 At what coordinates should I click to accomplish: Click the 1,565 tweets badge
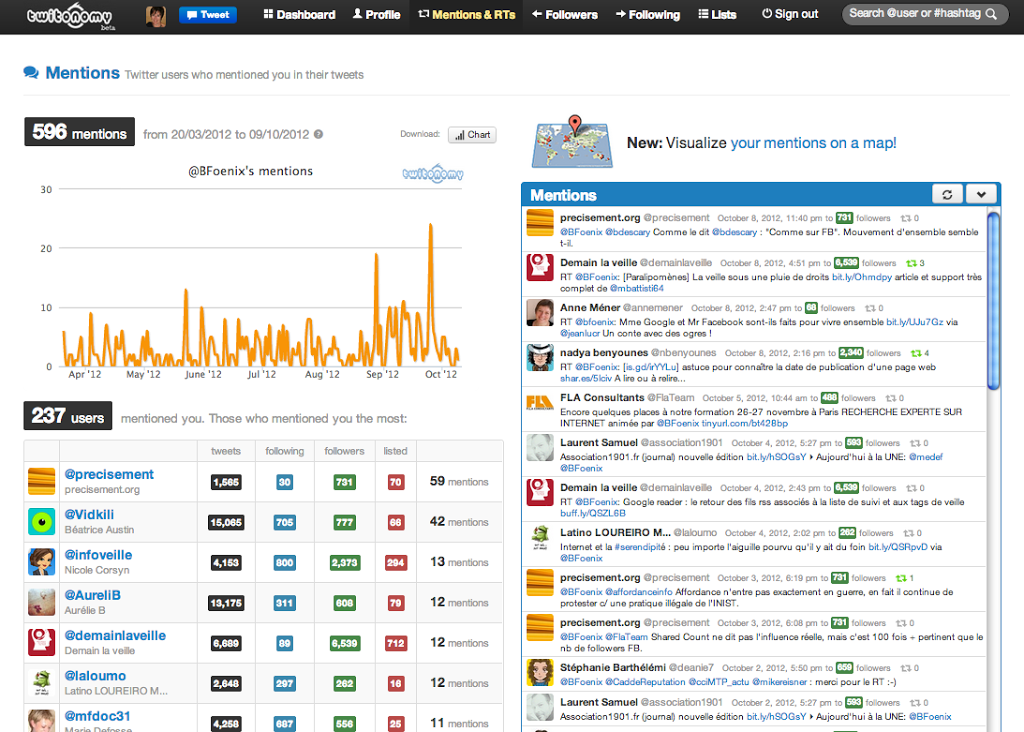(226, 482)
